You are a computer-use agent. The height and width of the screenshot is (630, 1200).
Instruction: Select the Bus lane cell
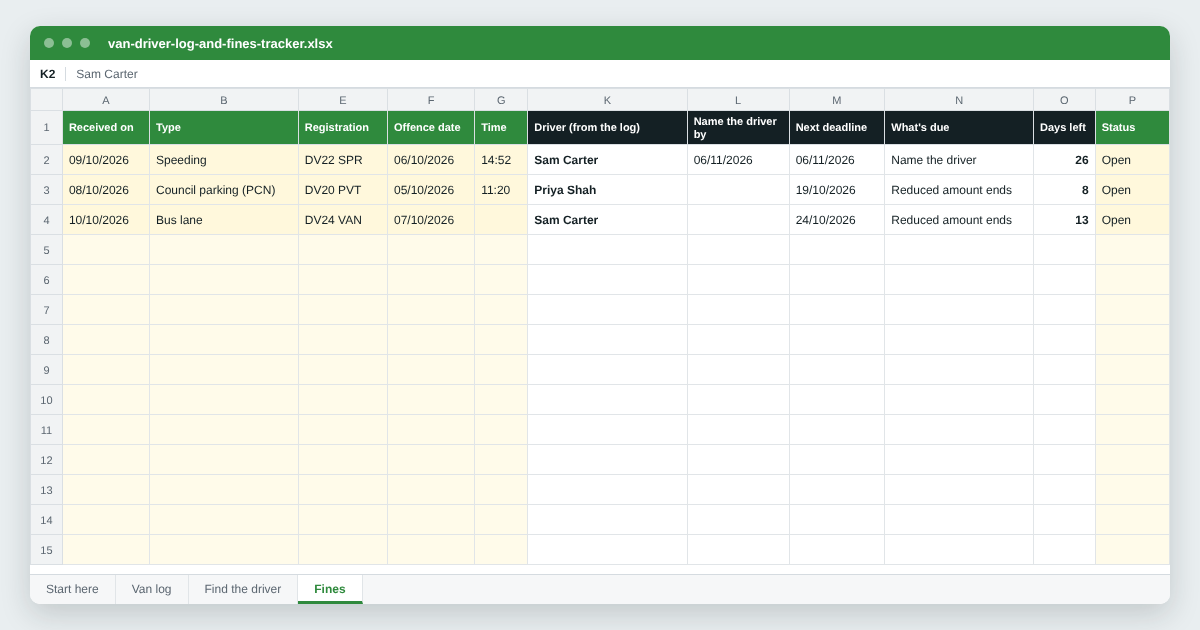(x=224, y=220)
